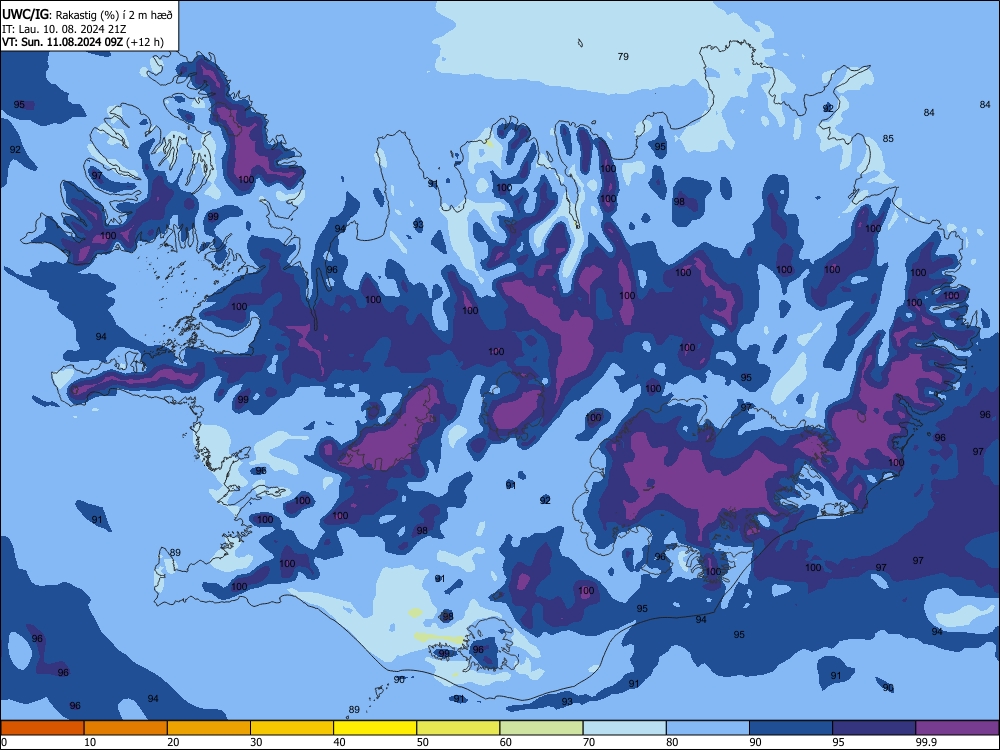
Task: Select the medium blue 90–95 legend swatch
Action: [x=791, y=728]
